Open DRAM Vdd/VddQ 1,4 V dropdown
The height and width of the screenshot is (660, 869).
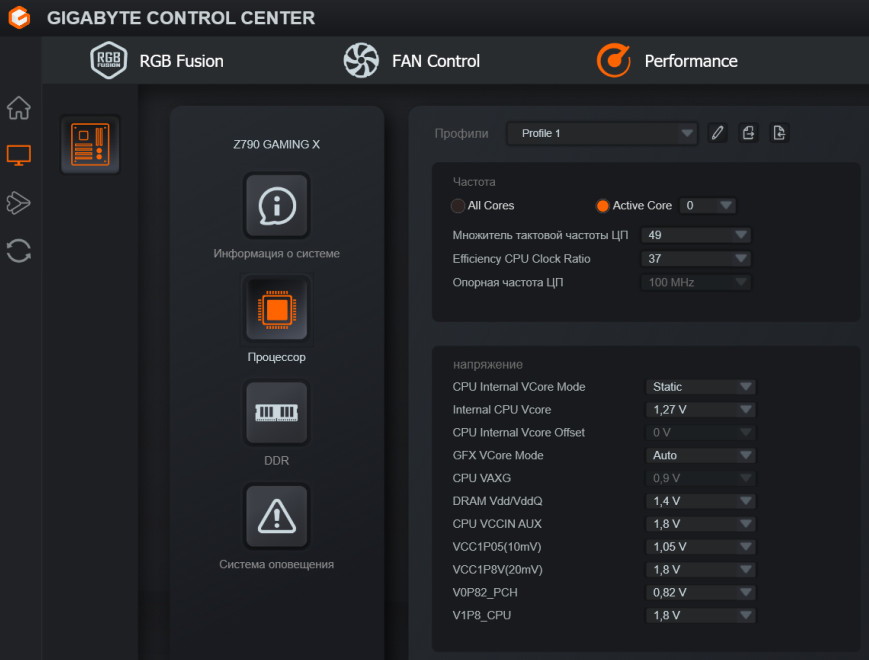point(701,501)
